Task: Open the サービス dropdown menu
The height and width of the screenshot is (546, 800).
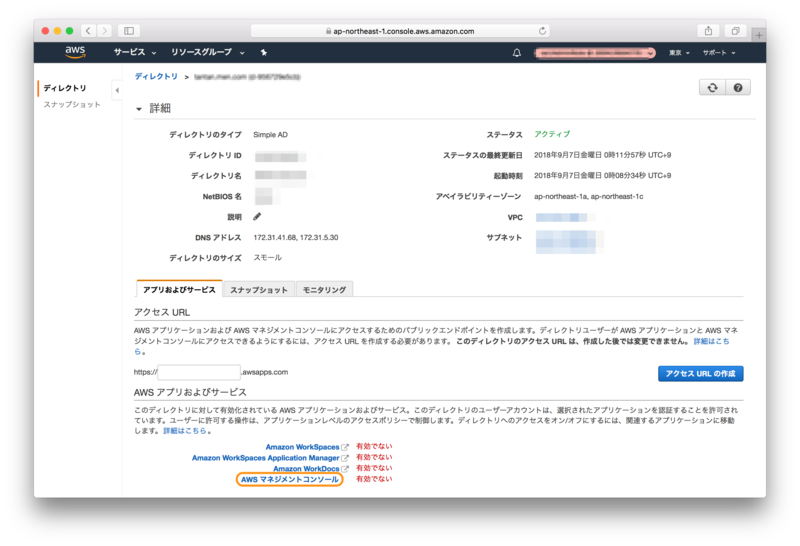Action: (135, 53)
